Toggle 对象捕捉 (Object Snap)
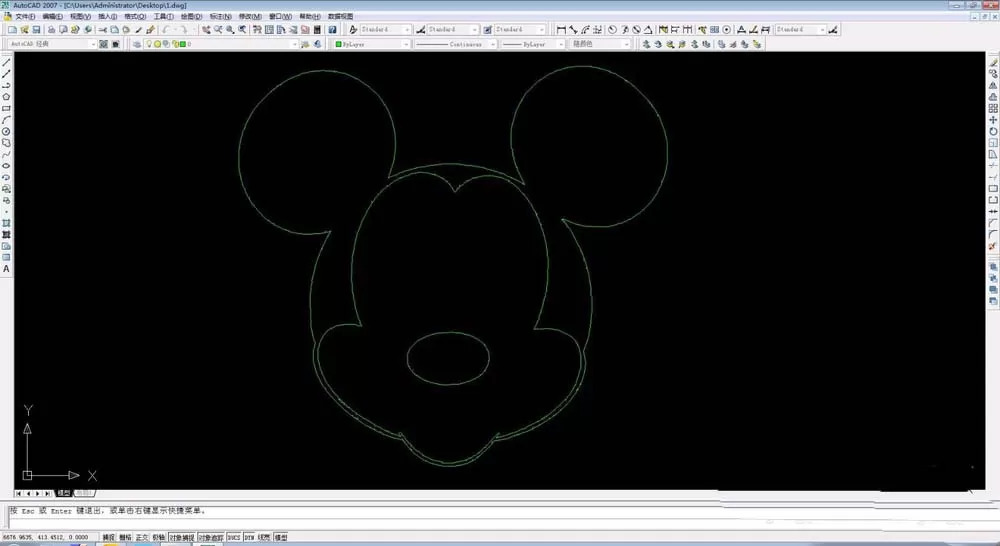 pyautogui.click(x=182, y=538)
